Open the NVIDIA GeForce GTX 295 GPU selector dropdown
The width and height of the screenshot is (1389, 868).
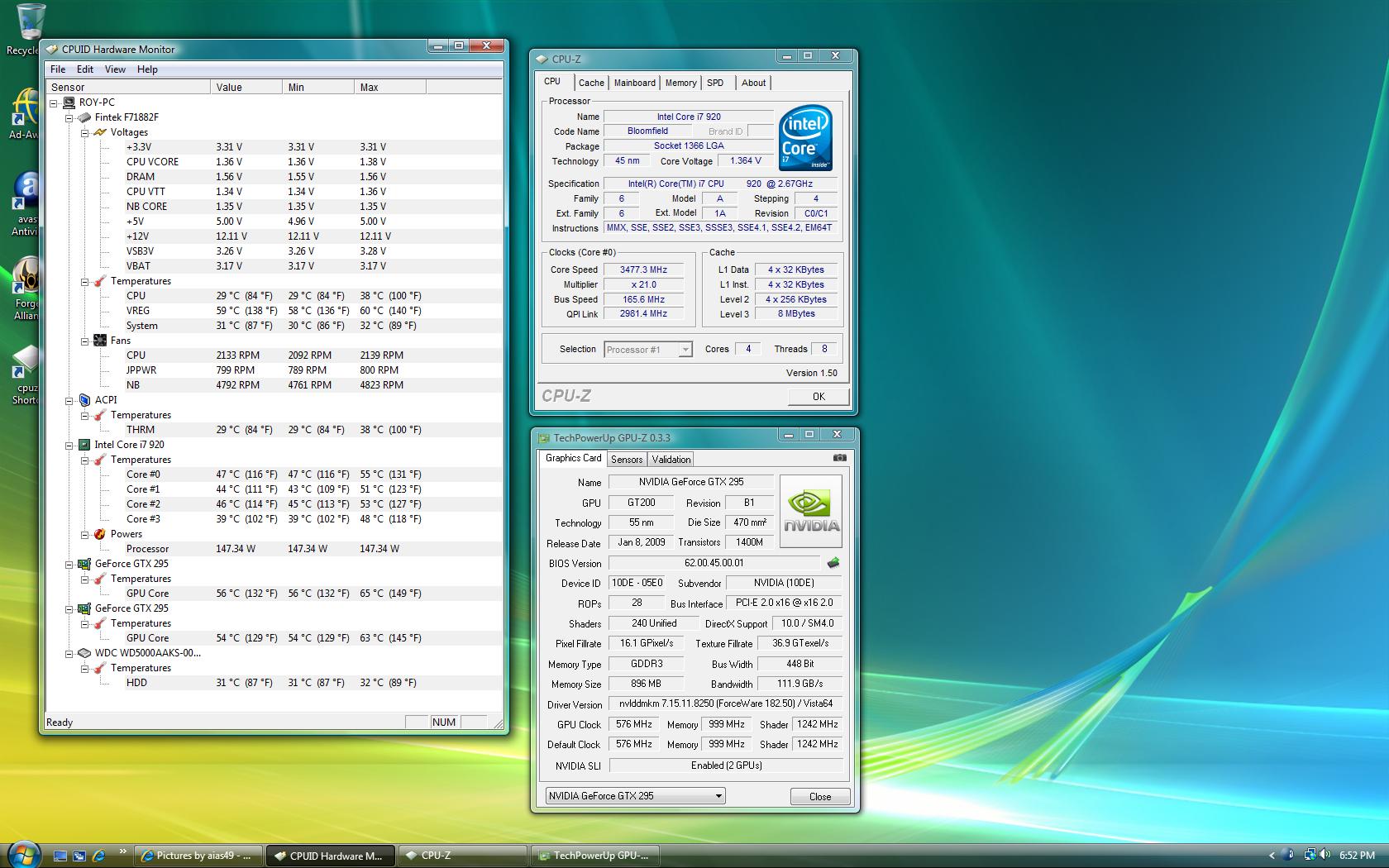coord(635,796)
